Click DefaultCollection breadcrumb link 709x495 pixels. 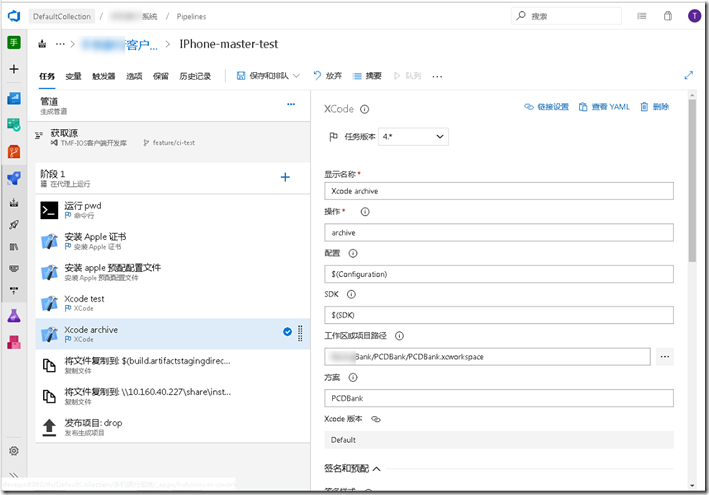click(62, 16)
